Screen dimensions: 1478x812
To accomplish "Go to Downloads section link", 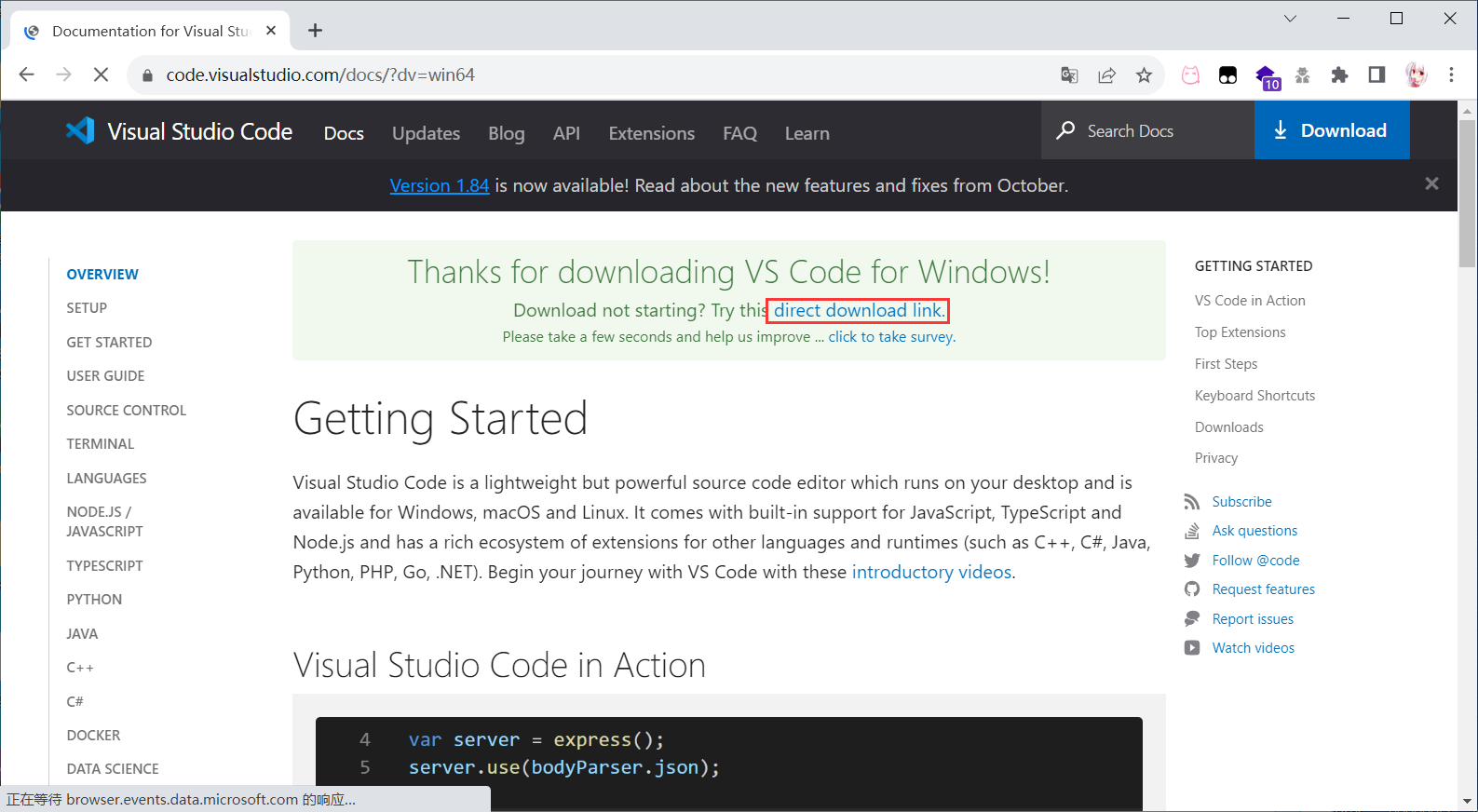I will [1228, 427].
